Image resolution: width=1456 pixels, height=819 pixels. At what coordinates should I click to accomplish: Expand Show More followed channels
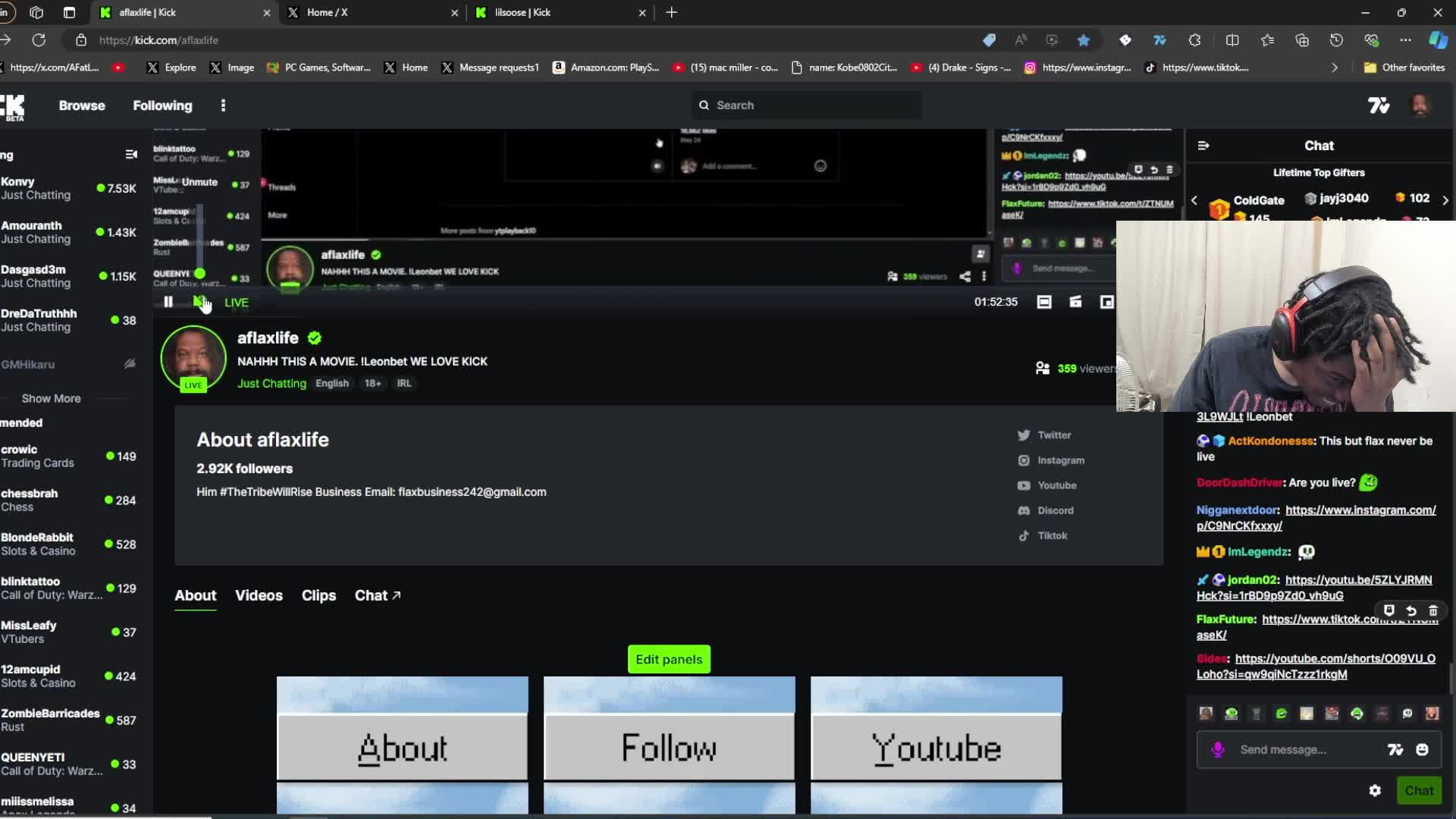pos(51,398)
